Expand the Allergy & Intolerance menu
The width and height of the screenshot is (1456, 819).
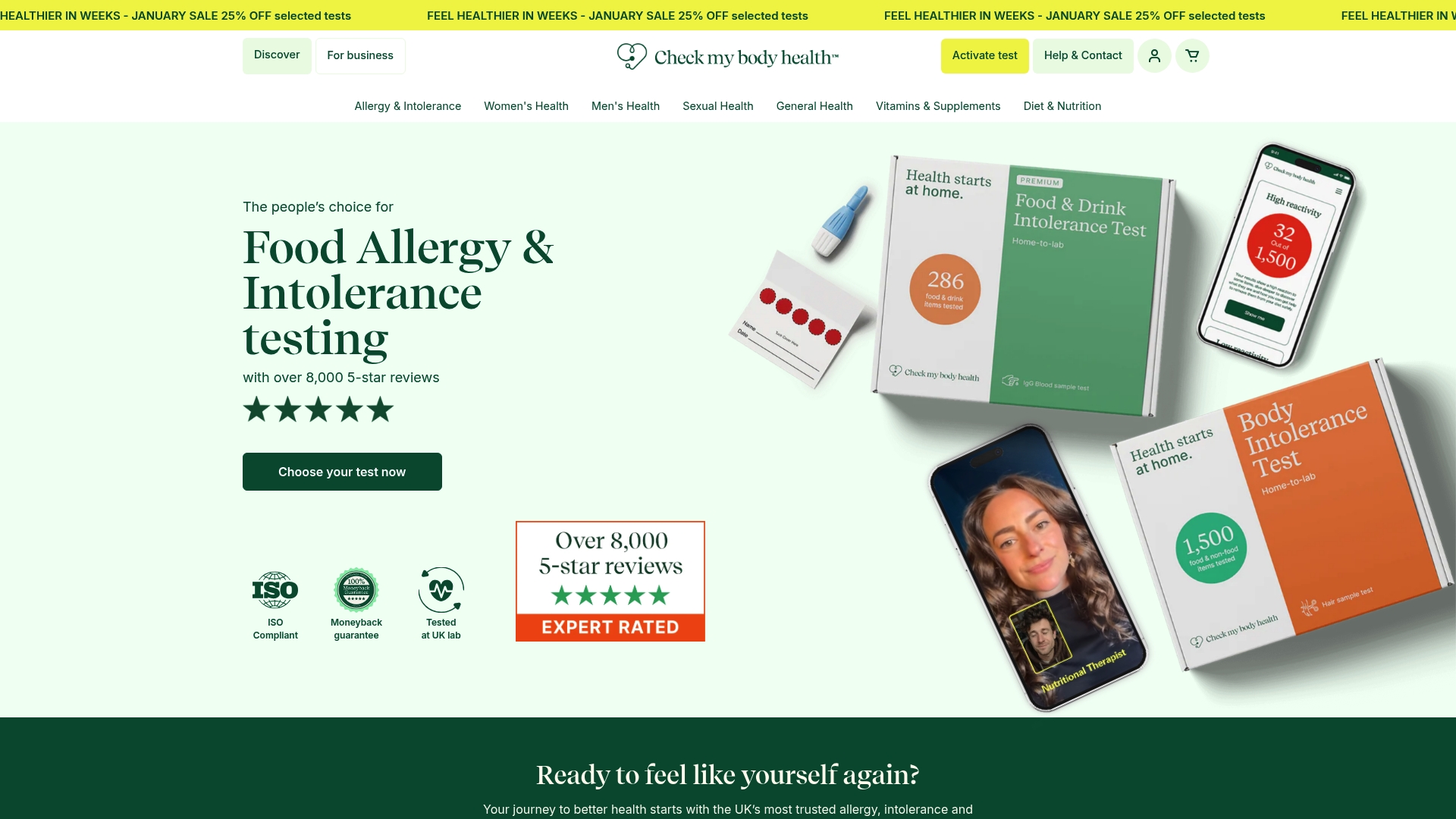408,106
